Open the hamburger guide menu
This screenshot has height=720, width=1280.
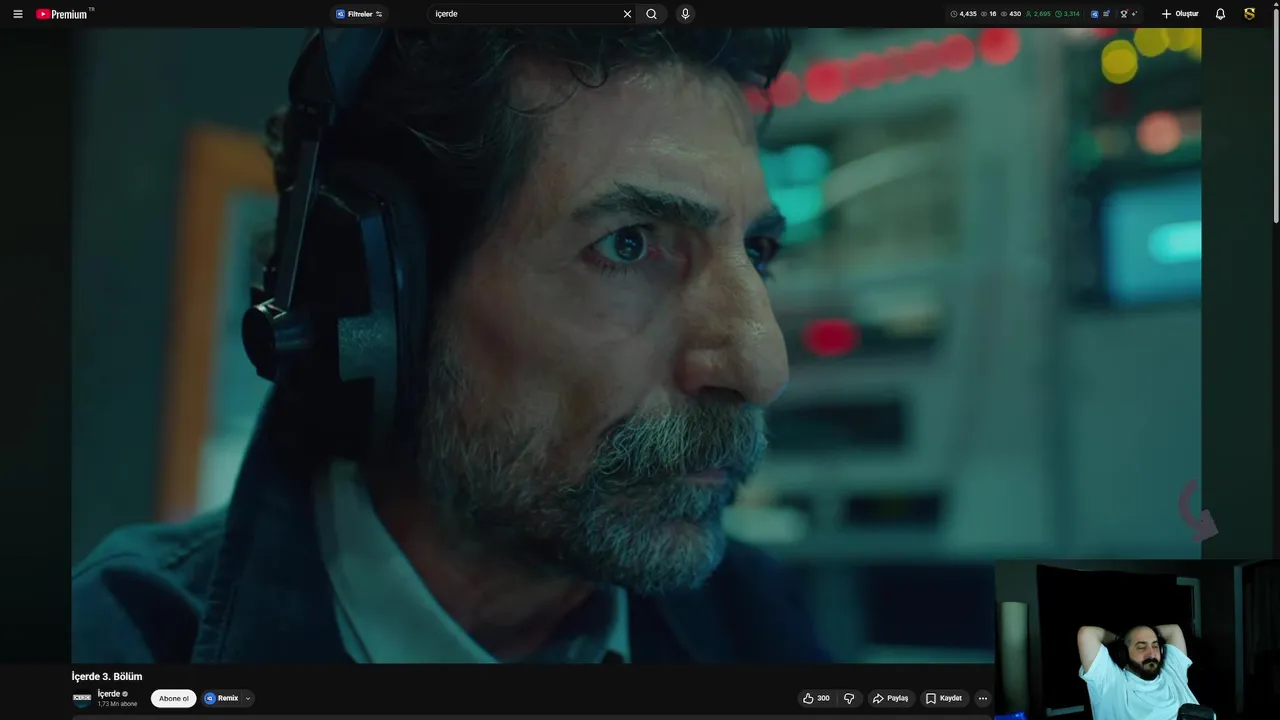coord(17,14)
